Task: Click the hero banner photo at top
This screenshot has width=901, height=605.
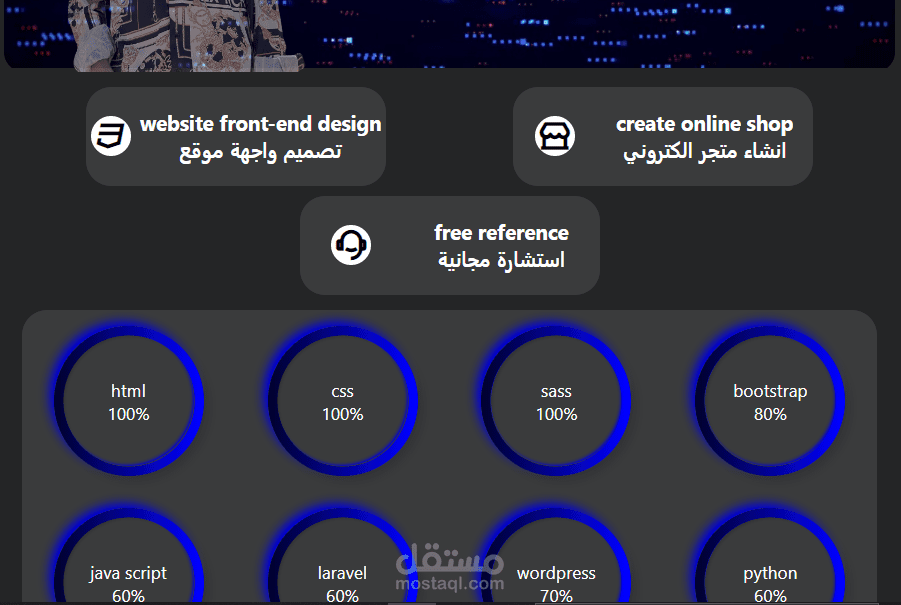Action: tap(449, 34)
